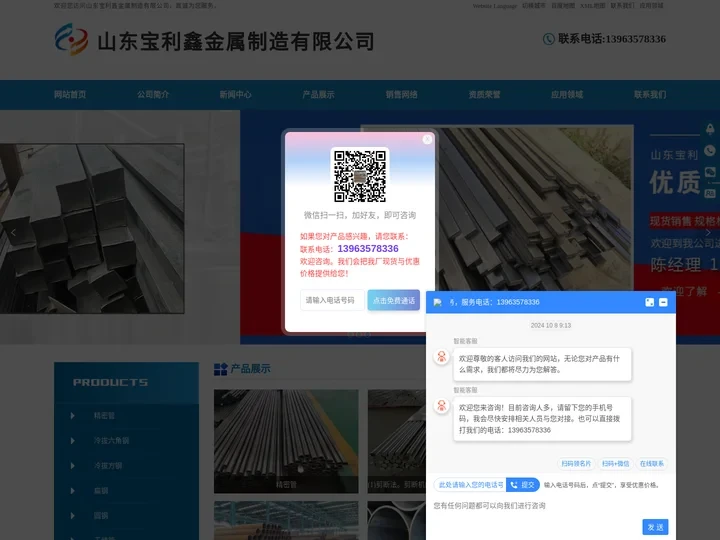
Task: Click the WeChat icon in side toolbar
Action: [x=710, y=172]
